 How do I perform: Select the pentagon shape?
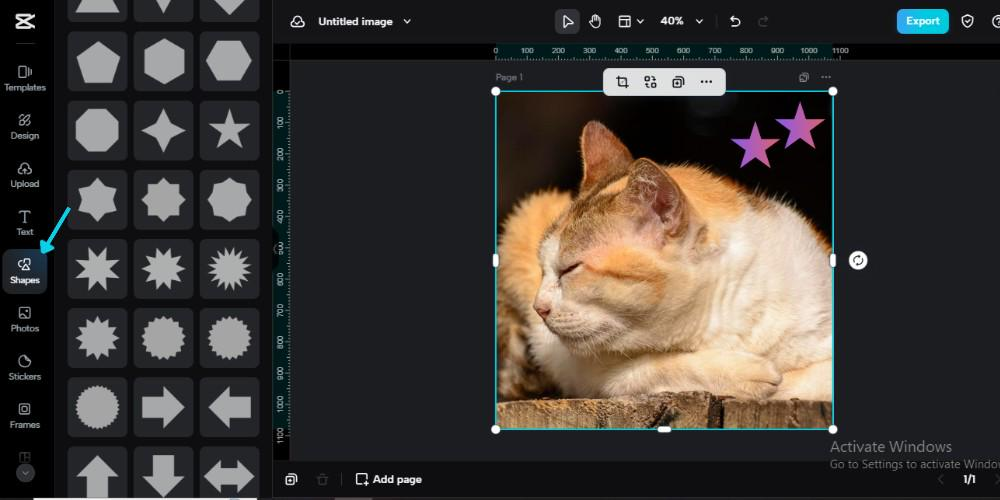97,62
